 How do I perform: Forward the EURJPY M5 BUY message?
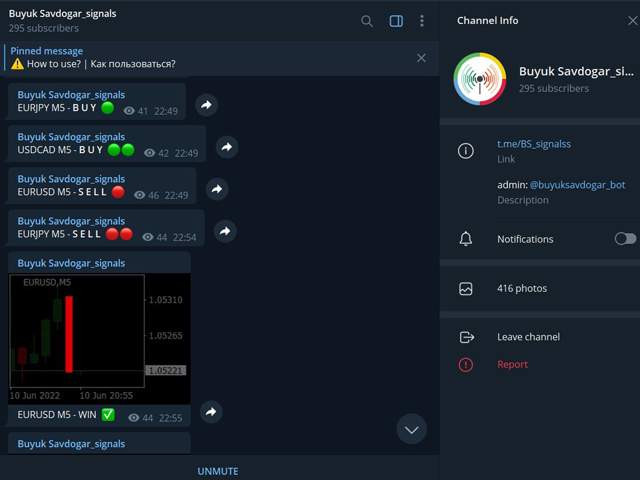(x=207, y=105)
